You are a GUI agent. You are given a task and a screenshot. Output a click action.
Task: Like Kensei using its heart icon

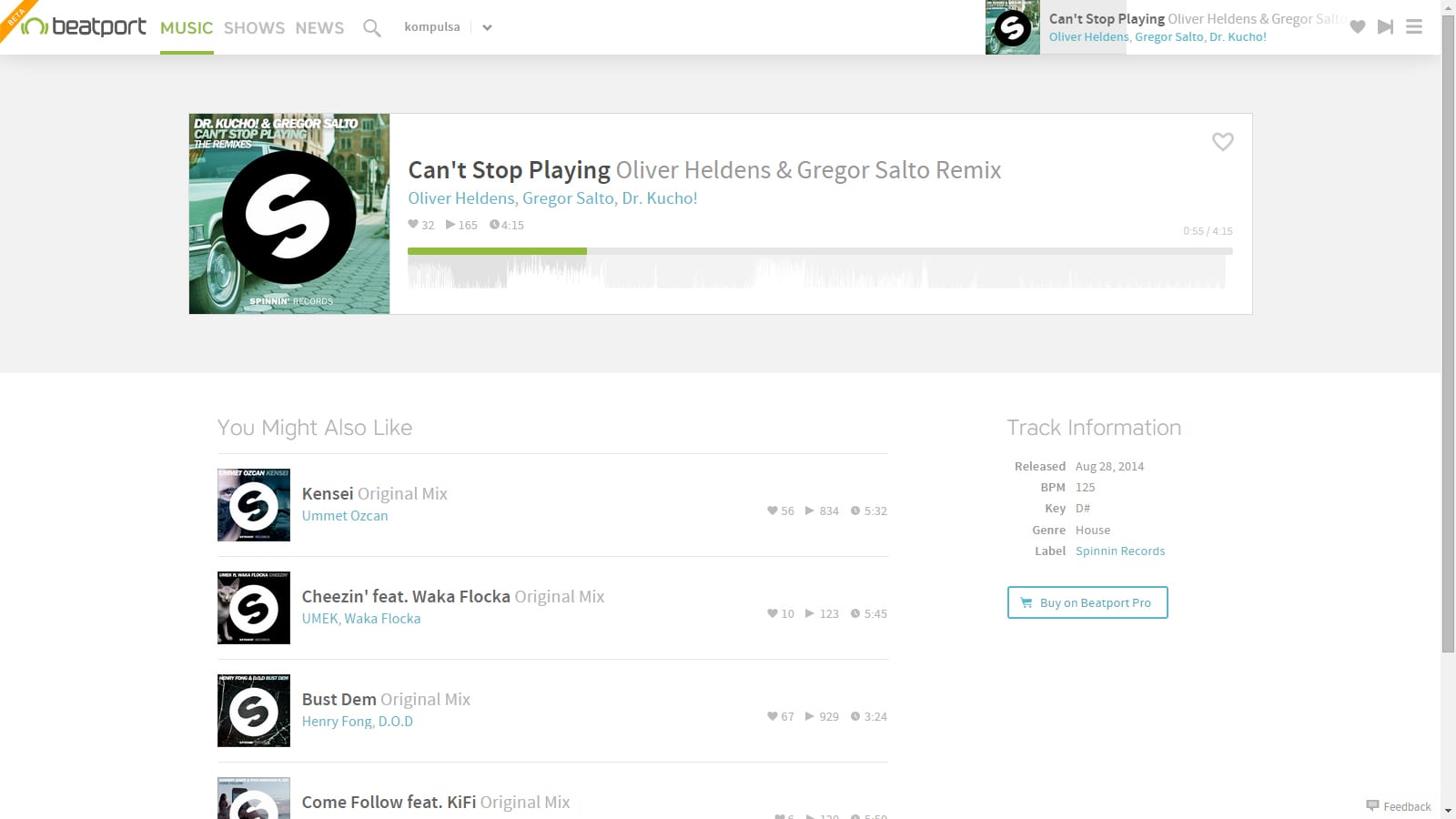coord(772,511)
